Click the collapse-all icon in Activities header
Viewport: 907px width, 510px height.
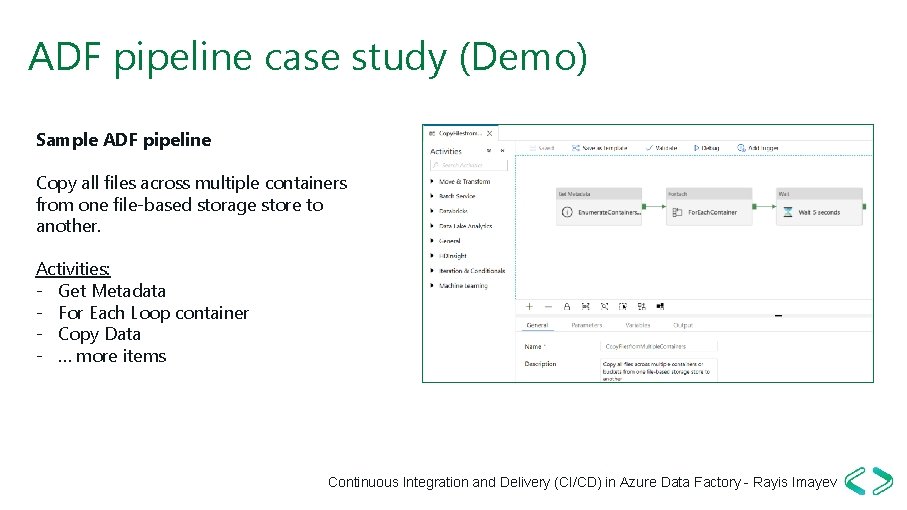(489, 150)
